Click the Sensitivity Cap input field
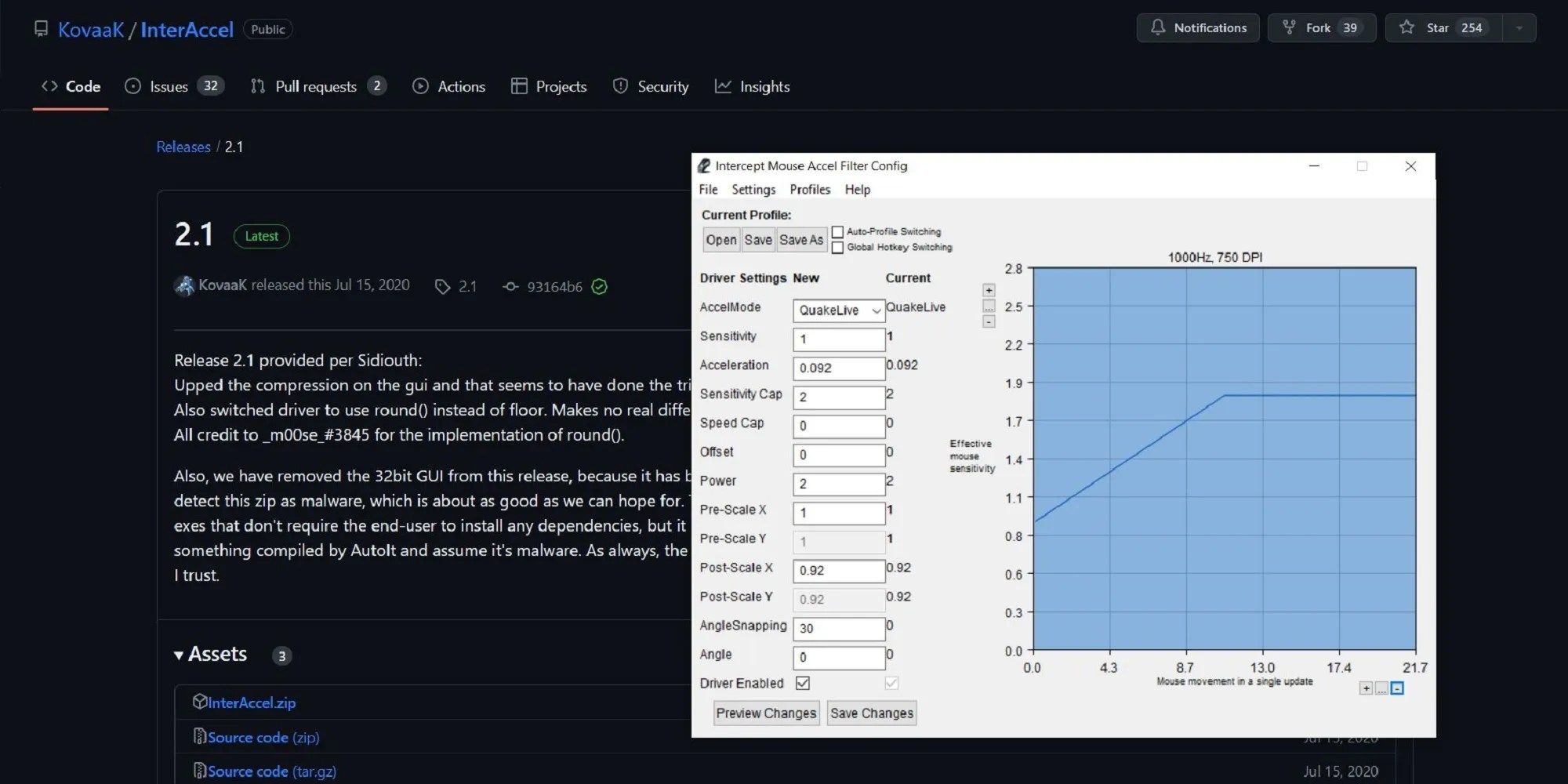The image size is (1568, 784). tap(839, 397)
